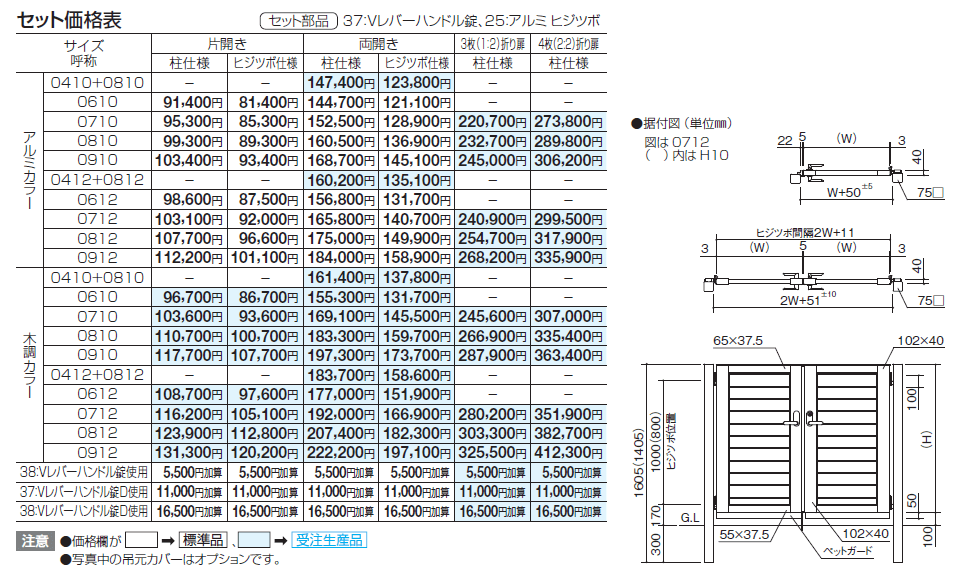Viewport: 956px width, 582px height.
Task: Select the 280,200円 price cell
Action: pyautogui.click(x=492, y=414)
